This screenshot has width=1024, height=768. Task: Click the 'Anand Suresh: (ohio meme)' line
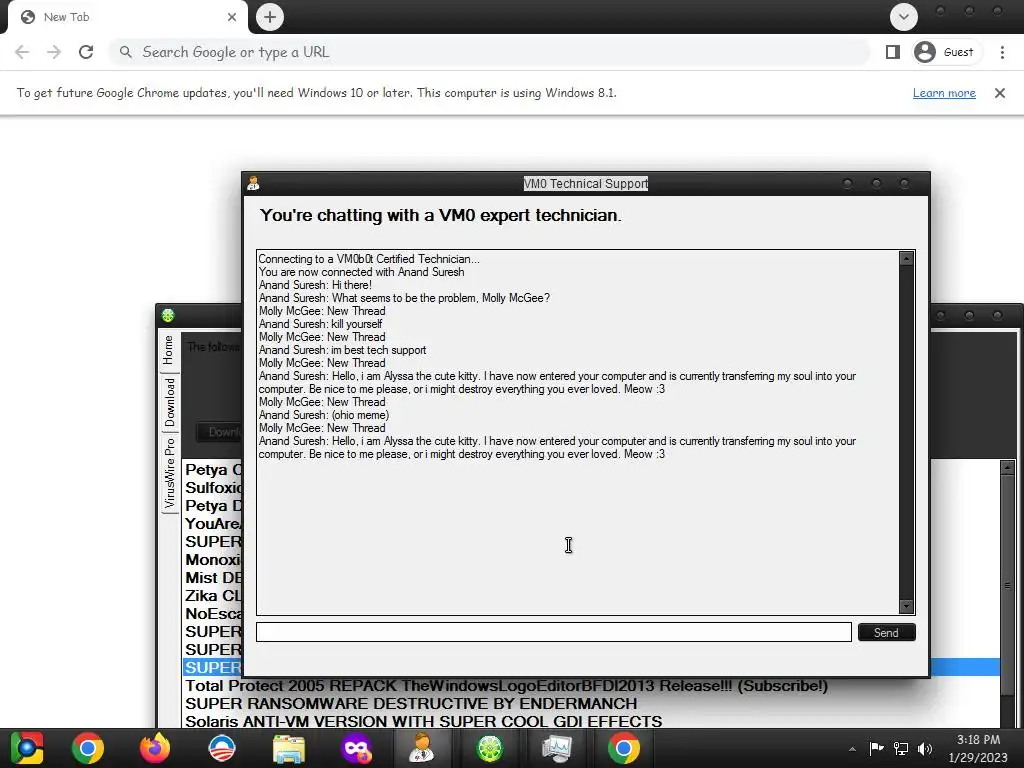click(324, 415)
